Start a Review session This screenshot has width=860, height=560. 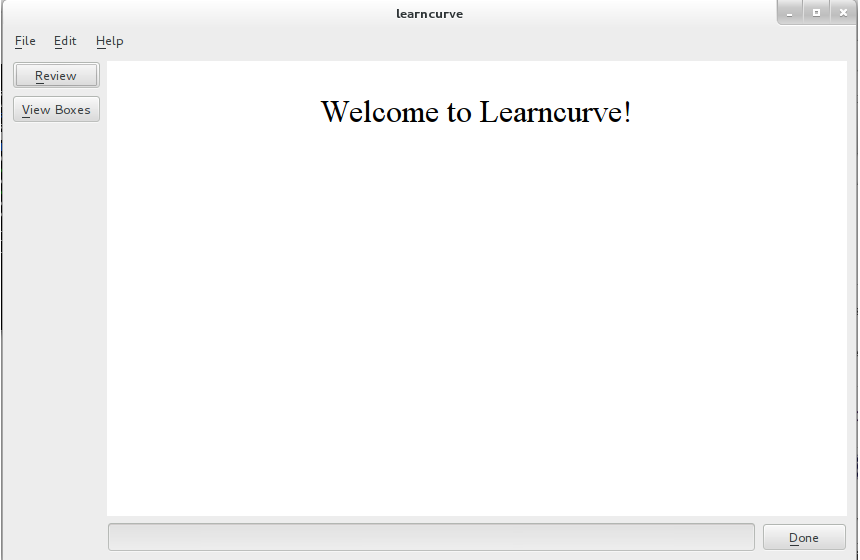[56, 75]
